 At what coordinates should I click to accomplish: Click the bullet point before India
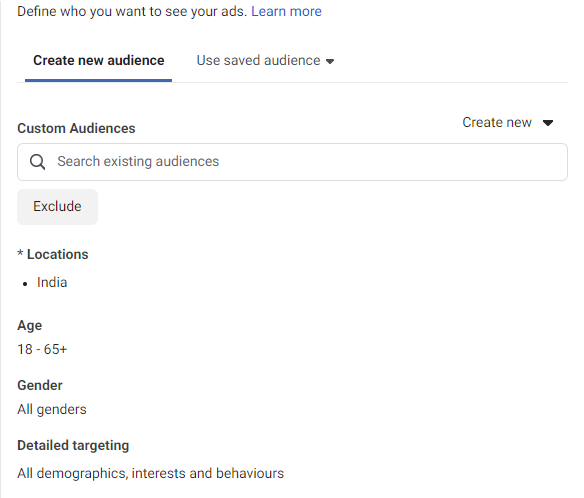coord(25,284)
